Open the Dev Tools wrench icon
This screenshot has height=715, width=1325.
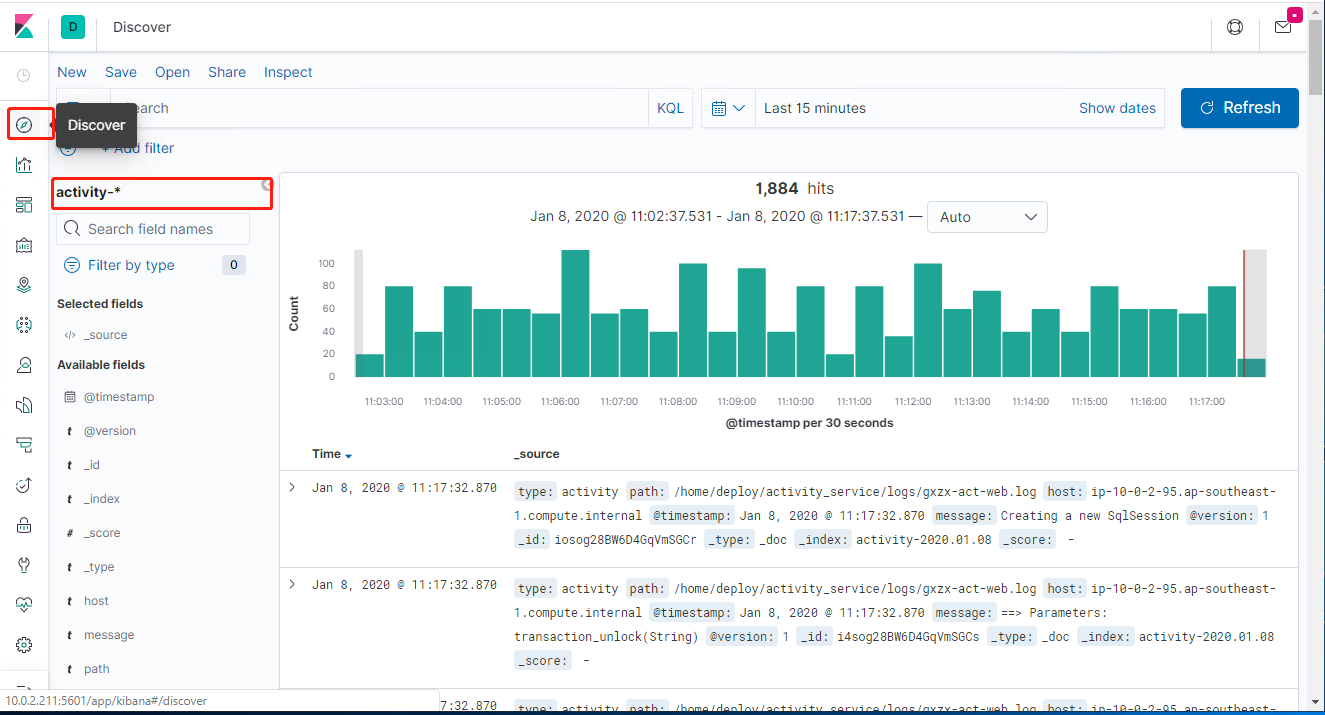point(24,565)
